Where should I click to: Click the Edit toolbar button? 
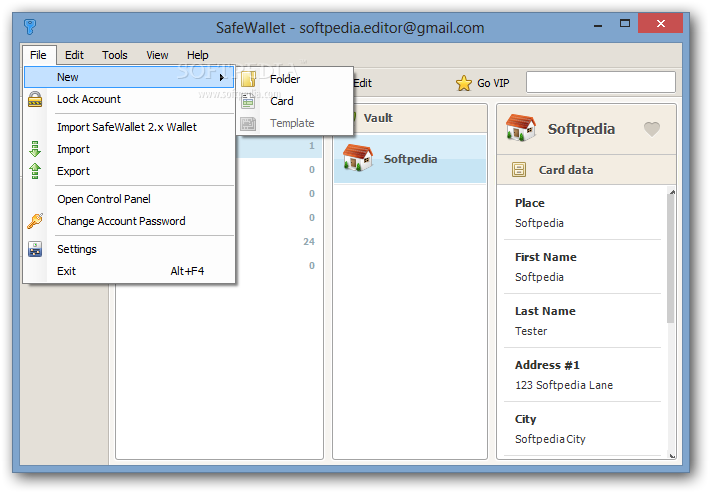[x=362, y=83]
